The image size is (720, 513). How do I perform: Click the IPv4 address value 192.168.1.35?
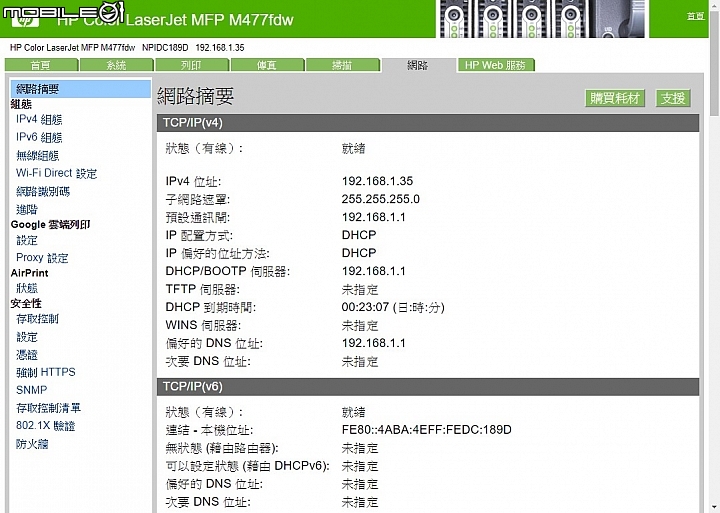[377, 181]
